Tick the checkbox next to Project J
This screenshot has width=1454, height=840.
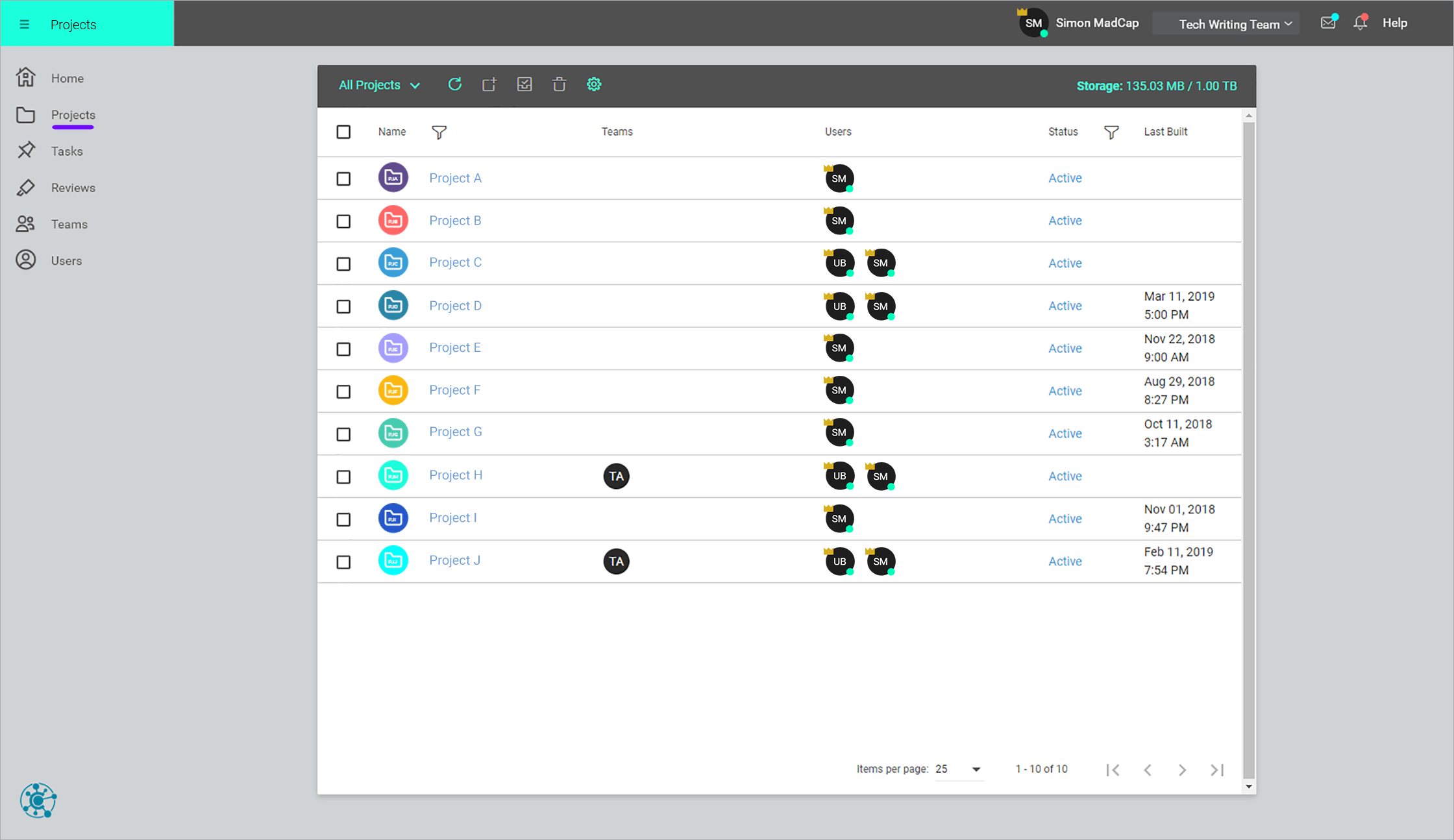click(343, 562)
